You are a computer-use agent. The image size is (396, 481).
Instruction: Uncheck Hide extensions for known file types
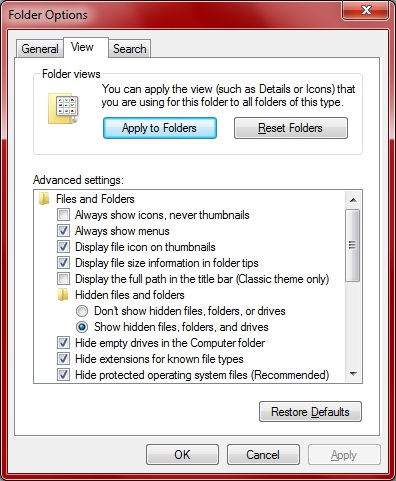coord(63,359)
